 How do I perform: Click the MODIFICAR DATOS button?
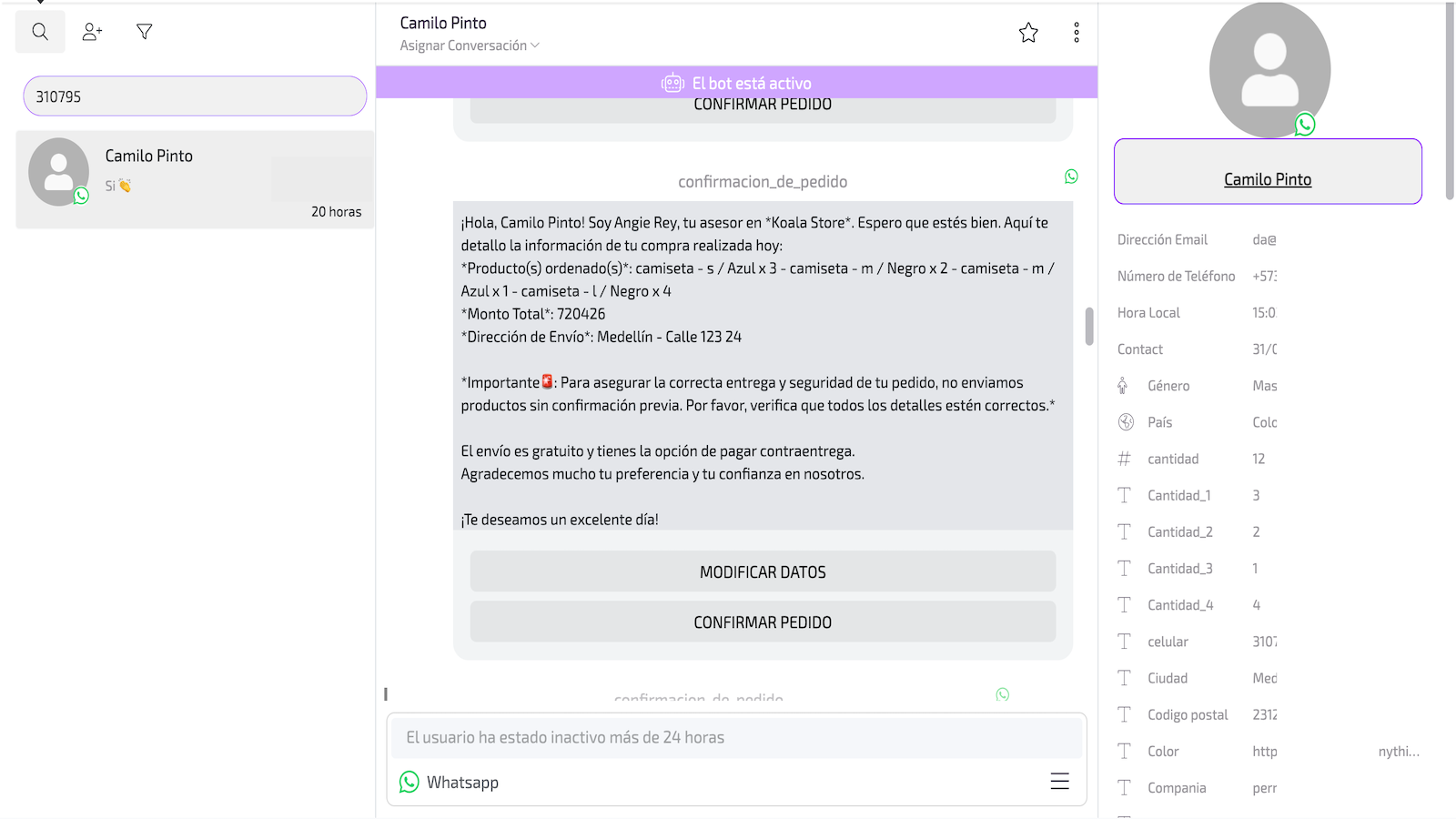pos(763,571)
